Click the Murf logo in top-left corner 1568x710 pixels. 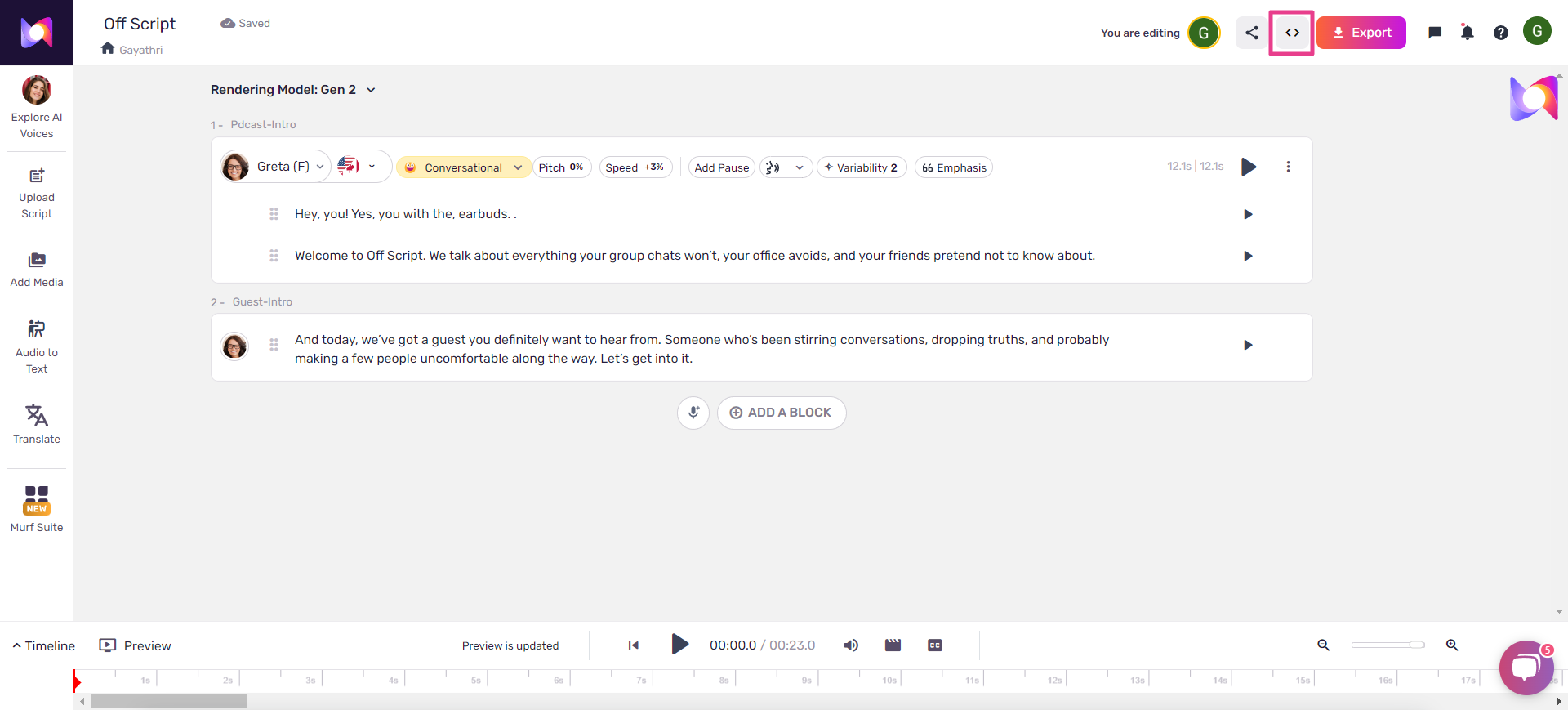tap(37, 33)
